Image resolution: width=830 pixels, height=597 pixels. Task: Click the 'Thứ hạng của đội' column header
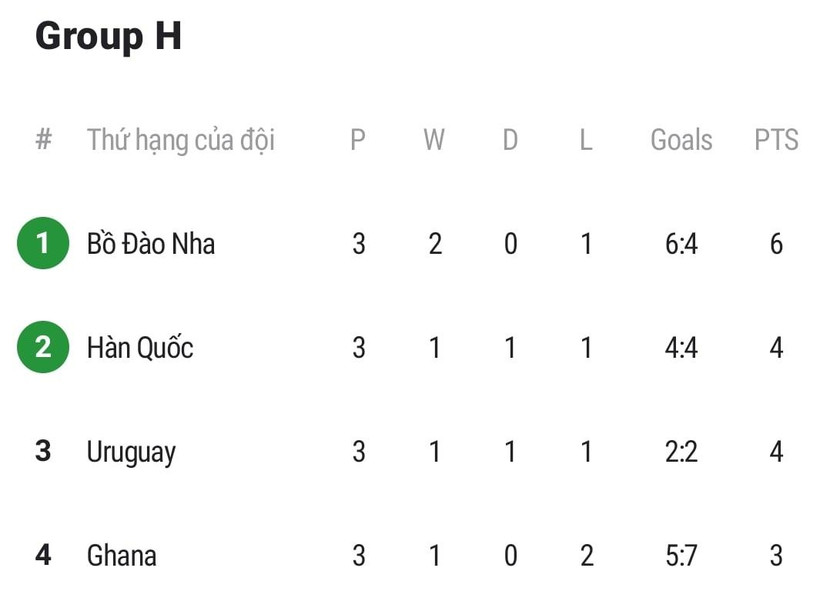pos(180,140)
